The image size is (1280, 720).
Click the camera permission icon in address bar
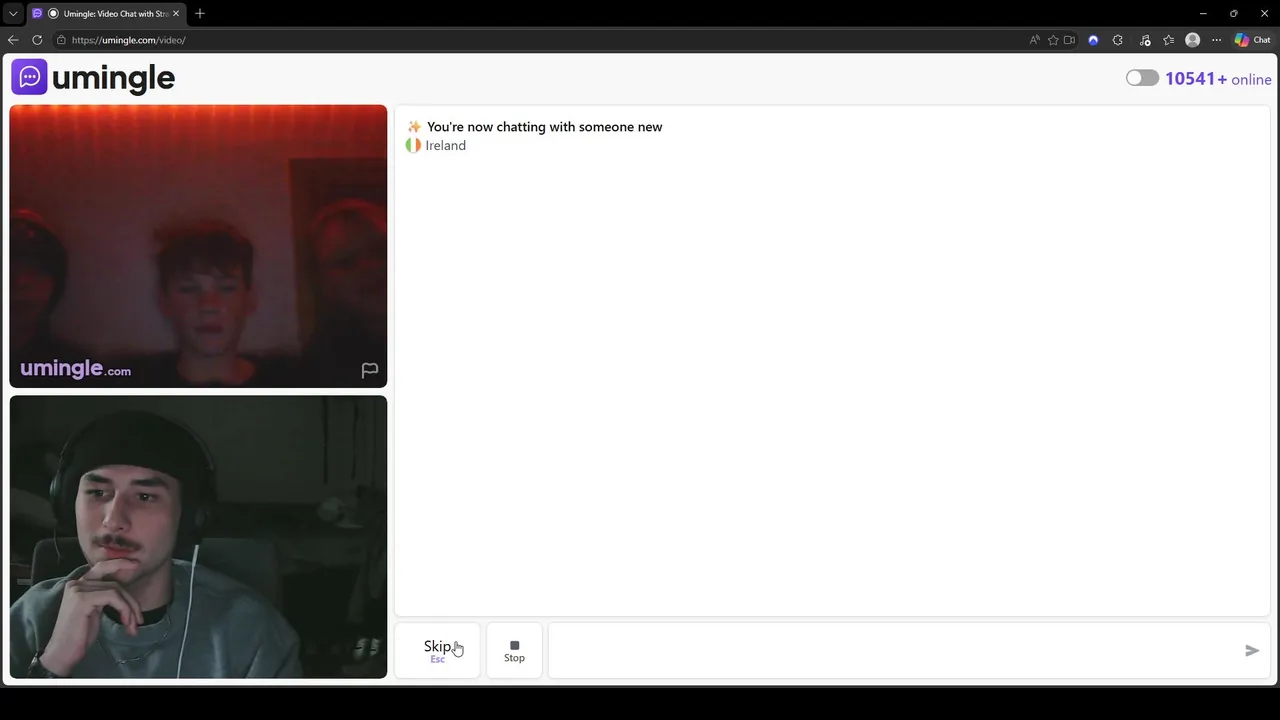click(x=1069, y=40)
